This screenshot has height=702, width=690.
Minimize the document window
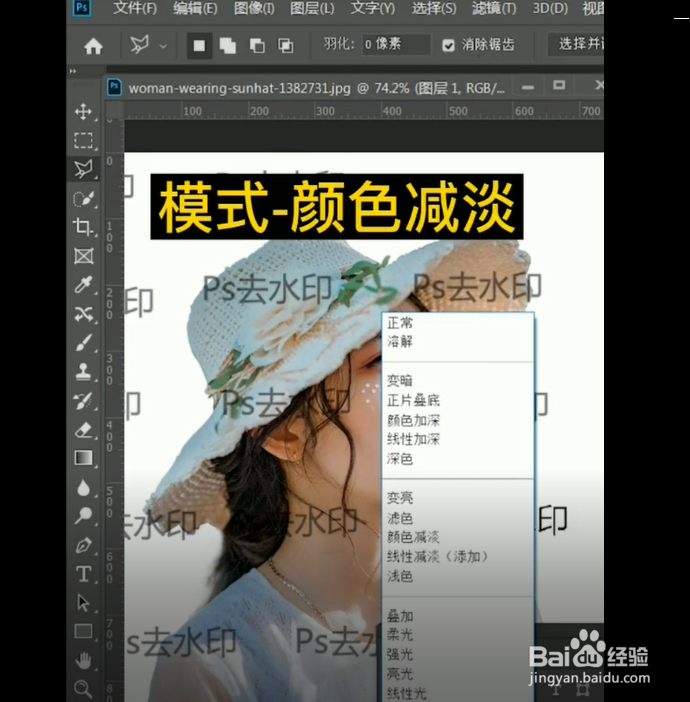(x=528, y=87)
